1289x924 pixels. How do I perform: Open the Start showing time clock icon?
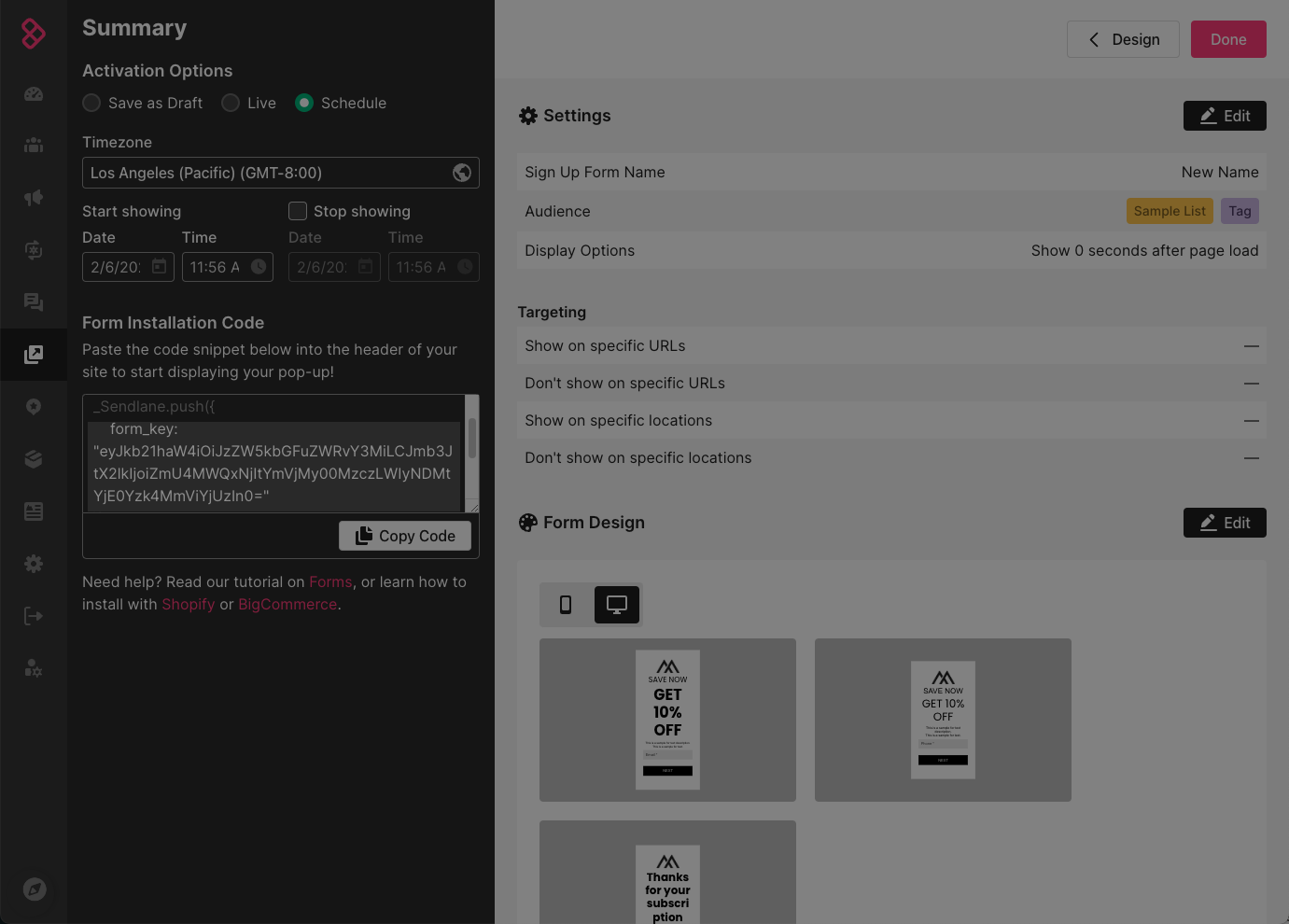[259, 267]
